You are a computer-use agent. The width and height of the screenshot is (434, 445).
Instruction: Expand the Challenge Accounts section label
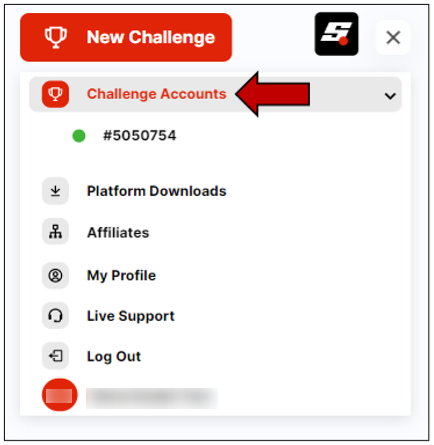(156, 94)
